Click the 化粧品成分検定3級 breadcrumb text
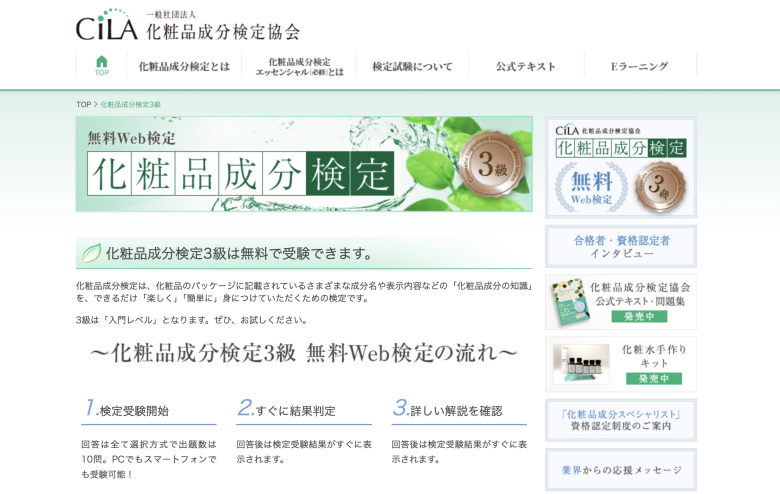780x494 pixels. [x=131, y=104]
